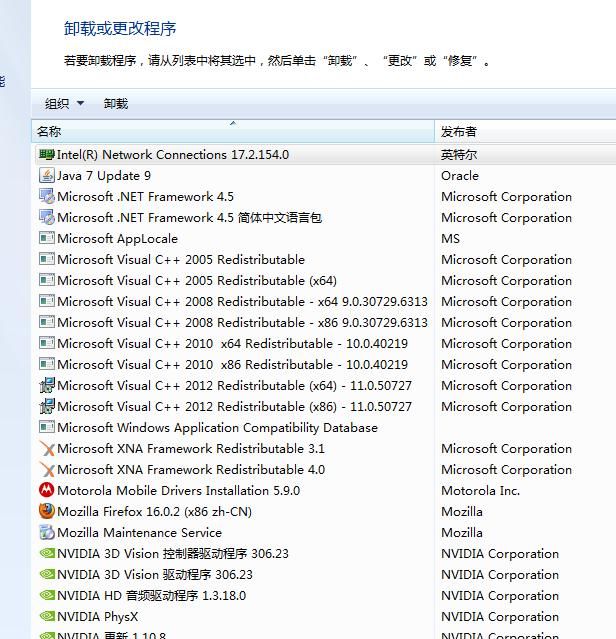Viewport: 616px width, 639px height.
Task: Click NVIDIA Corporation publisher in PhysX row
Action: point(500,617)
